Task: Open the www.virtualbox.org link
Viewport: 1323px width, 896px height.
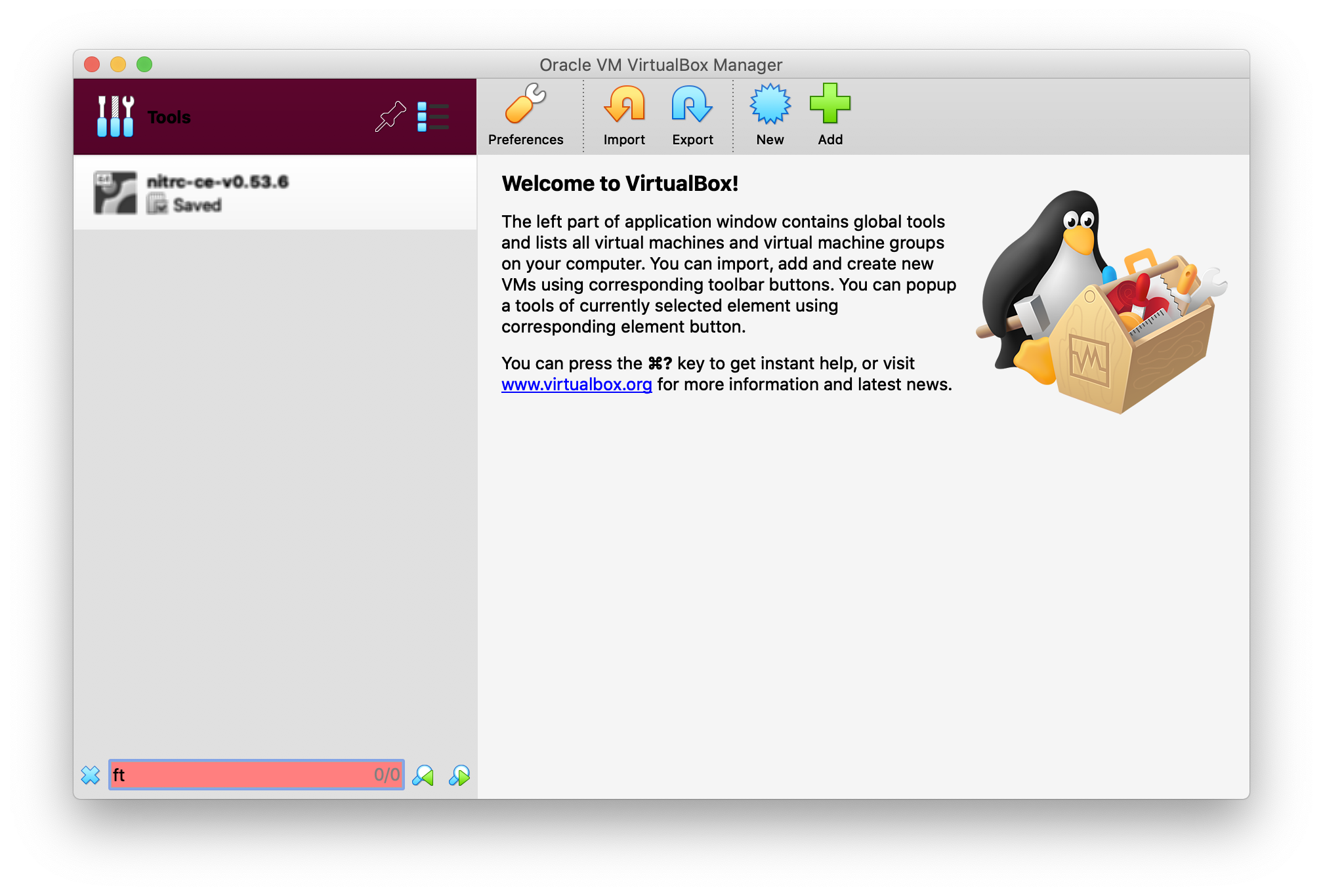Action: (576, 384)
